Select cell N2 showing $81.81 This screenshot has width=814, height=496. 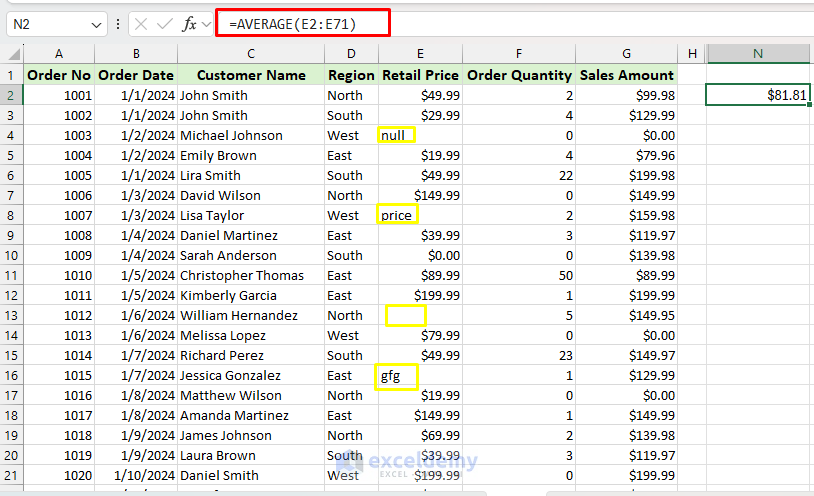pyautogui.click(x=760, y=95)
